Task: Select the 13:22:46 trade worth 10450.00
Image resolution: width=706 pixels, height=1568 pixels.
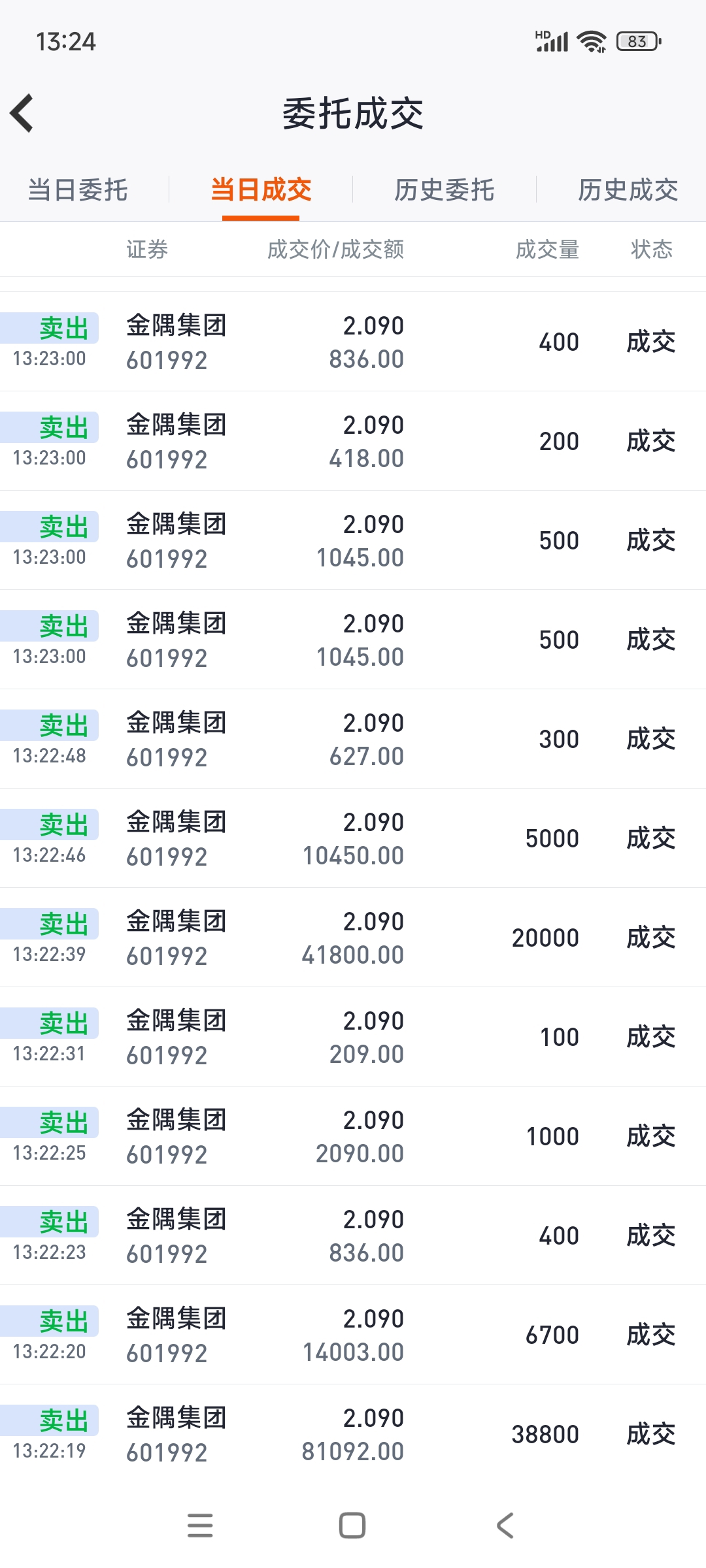Action: (x=353, y=838)
